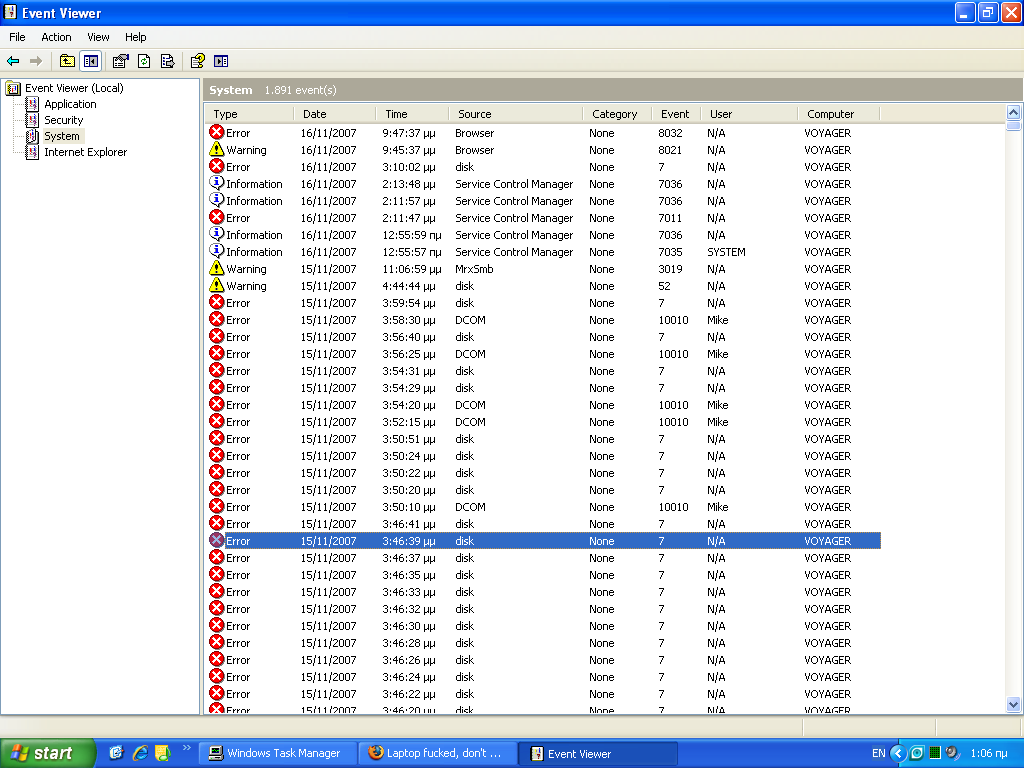Toggle the Show/Hide Console Tree button

point(91,61)
